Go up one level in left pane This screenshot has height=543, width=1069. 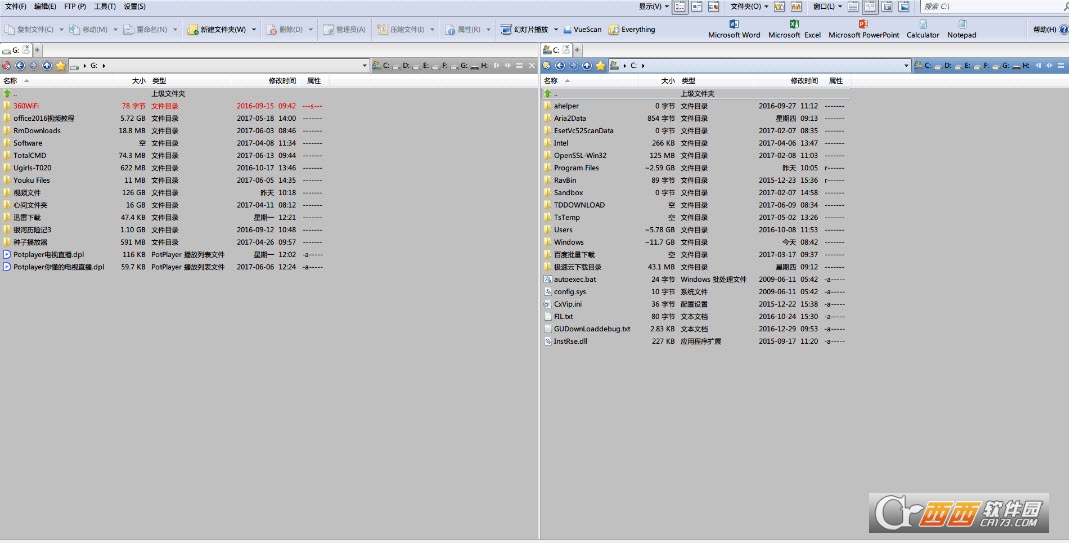click(46, 65)
